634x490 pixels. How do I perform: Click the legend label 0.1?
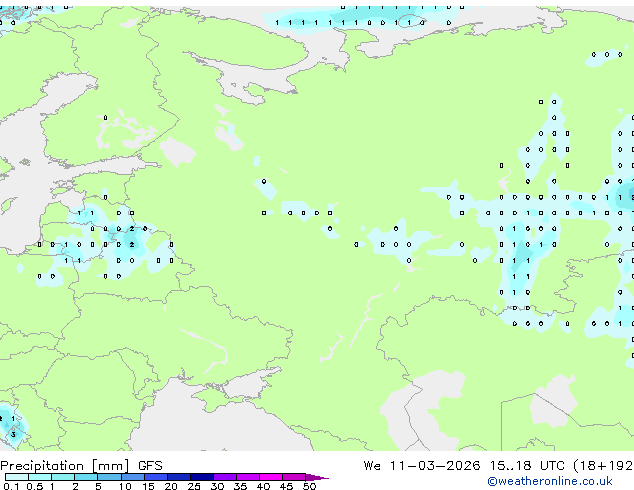point(11,486)
